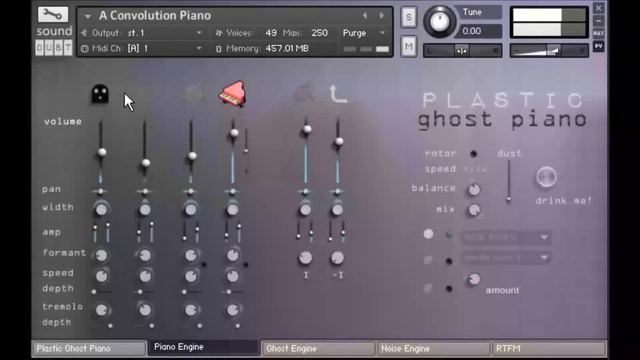640x360 pixels.
Task: Click the third channel volume fader handle
Action: tap(192, 156)
